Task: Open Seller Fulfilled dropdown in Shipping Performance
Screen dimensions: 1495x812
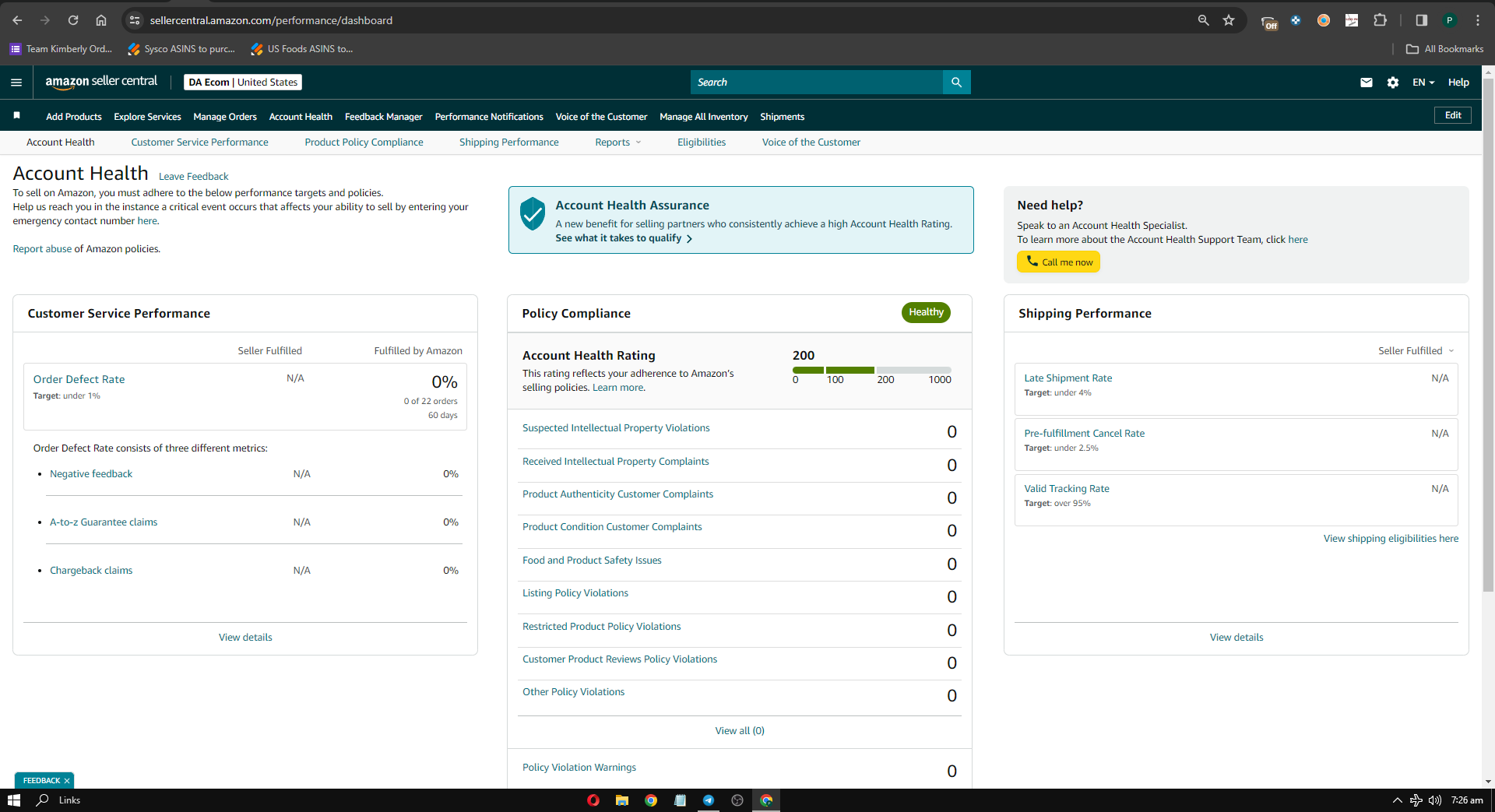Action: click(x=1416, y=351)
